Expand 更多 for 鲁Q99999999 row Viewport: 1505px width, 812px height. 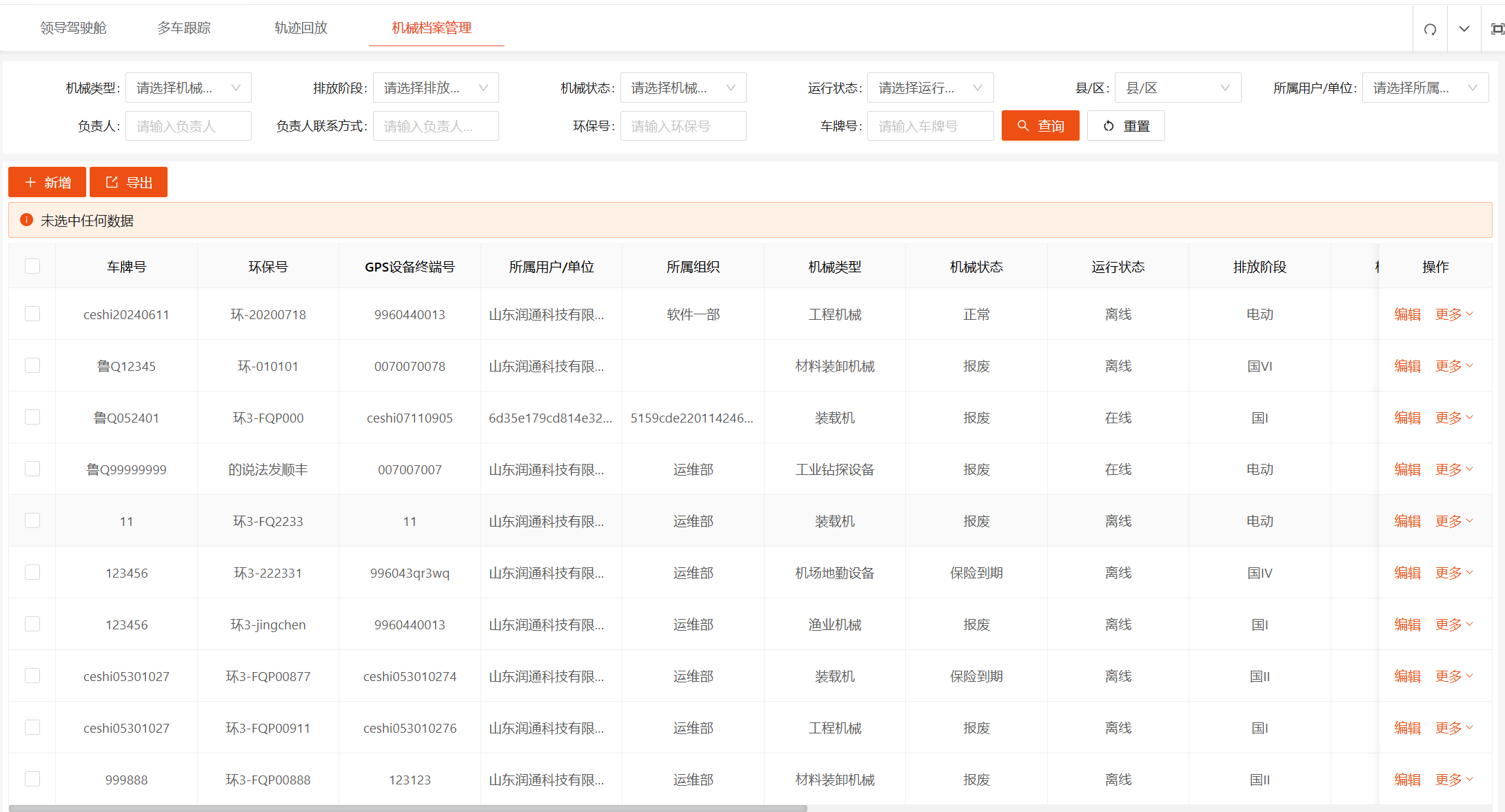point(1454,469)
